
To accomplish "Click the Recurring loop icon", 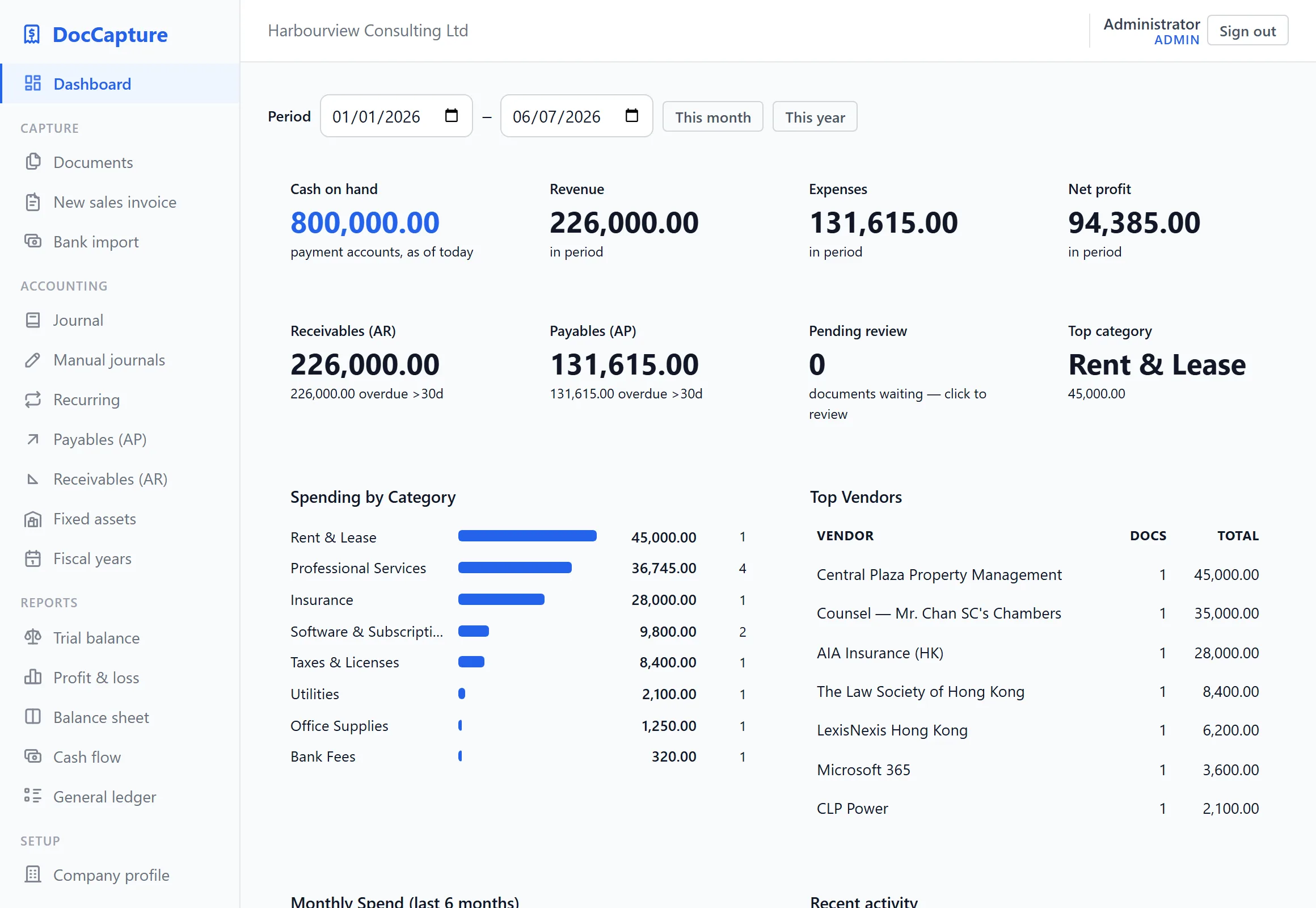I will (x=33, y=400).
